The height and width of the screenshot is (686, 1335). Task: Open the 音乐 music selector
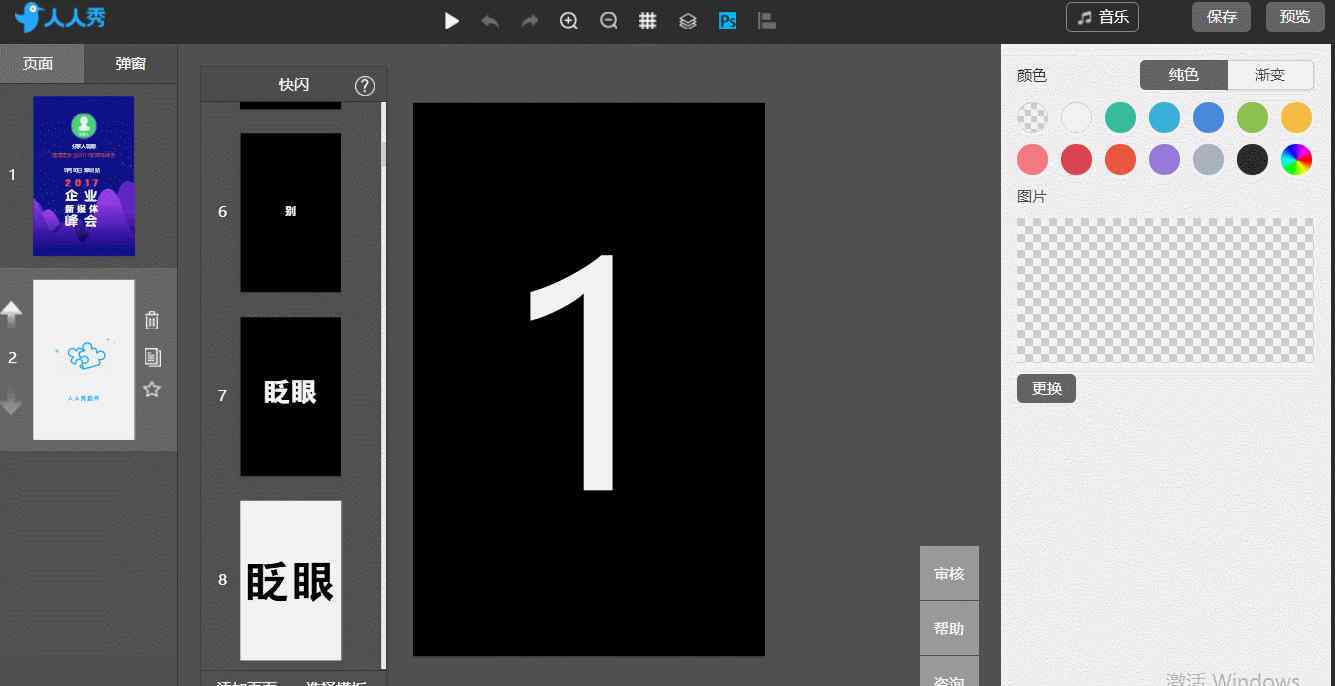1102,17
